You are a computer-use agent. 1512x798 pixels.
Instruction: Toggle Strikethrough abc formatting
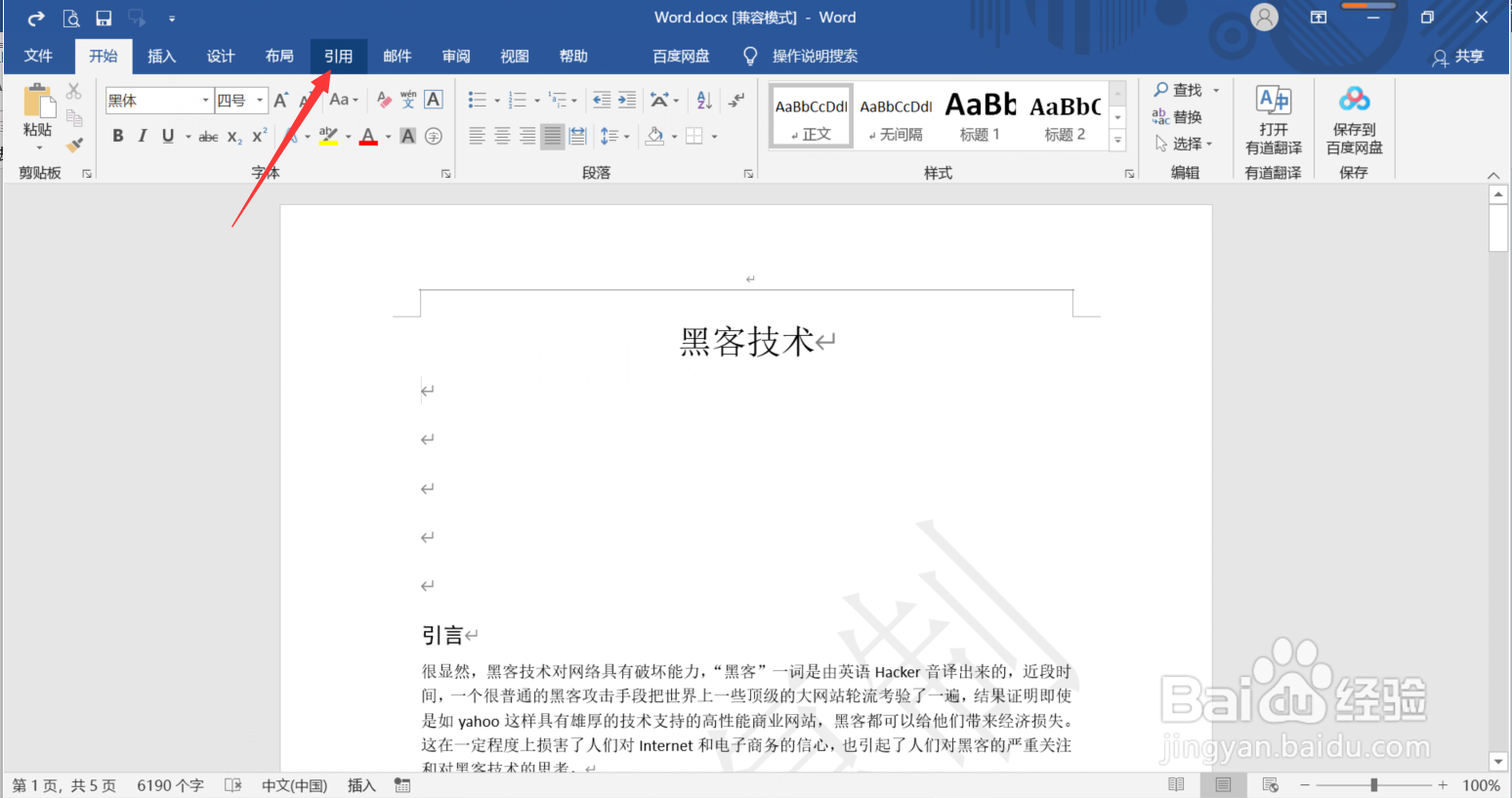[x=208, y=137]
